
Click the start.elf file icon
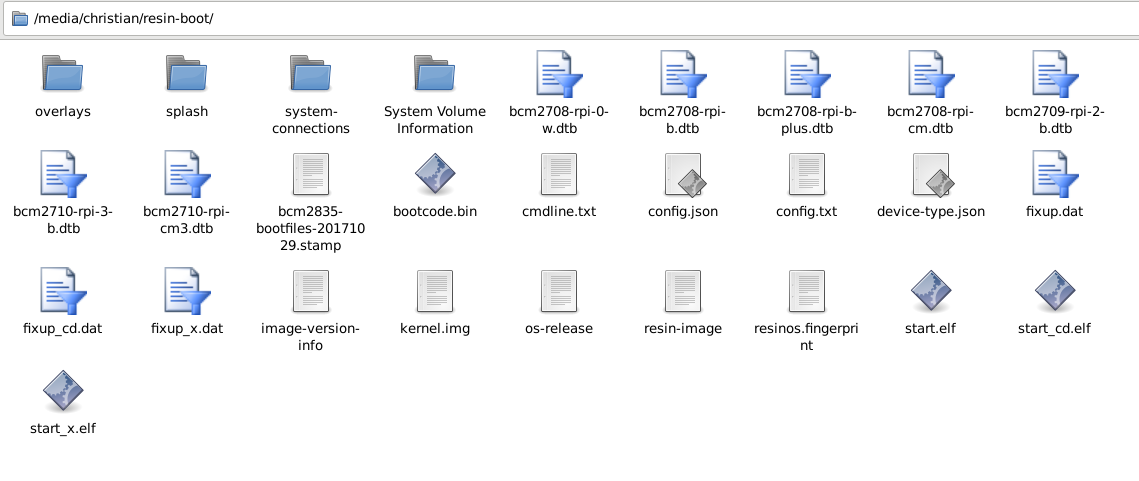click(x=931, y=291)
